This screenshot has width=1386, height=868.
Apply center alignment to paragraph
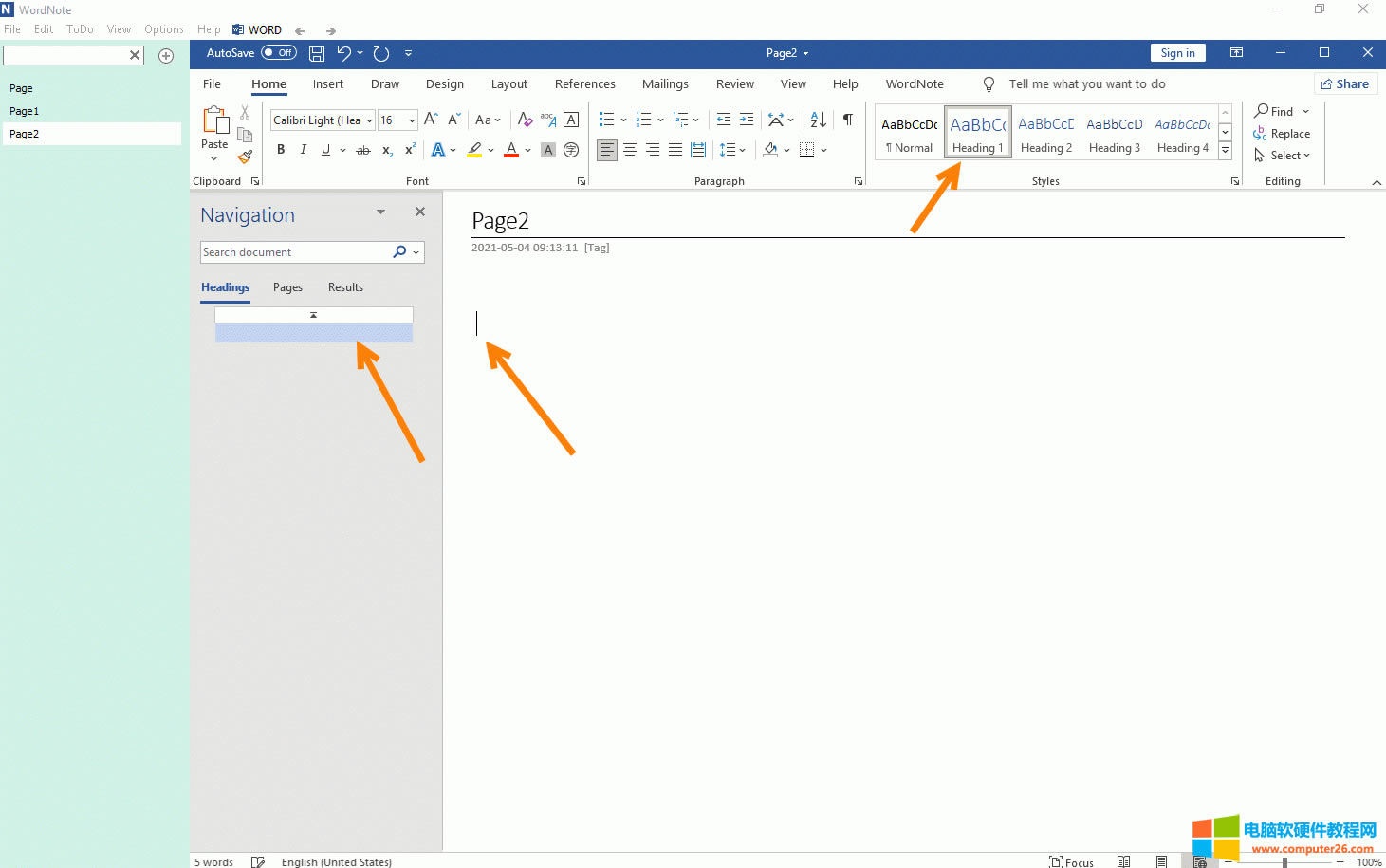(630, 150)
